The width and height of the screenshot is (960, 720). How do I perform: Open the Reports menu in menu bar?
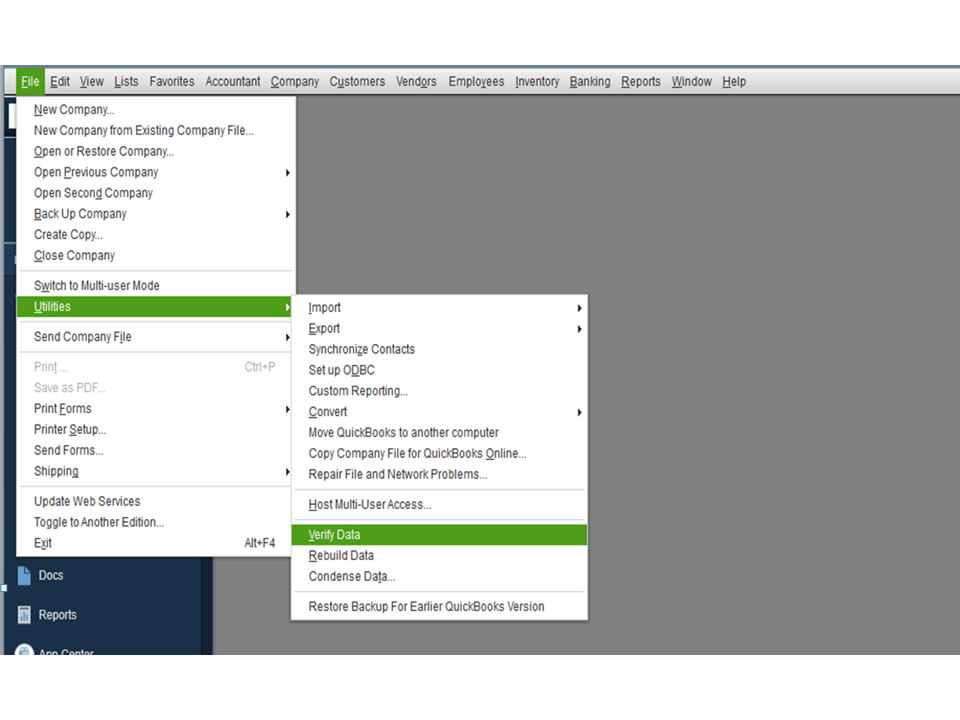(640, 81)
